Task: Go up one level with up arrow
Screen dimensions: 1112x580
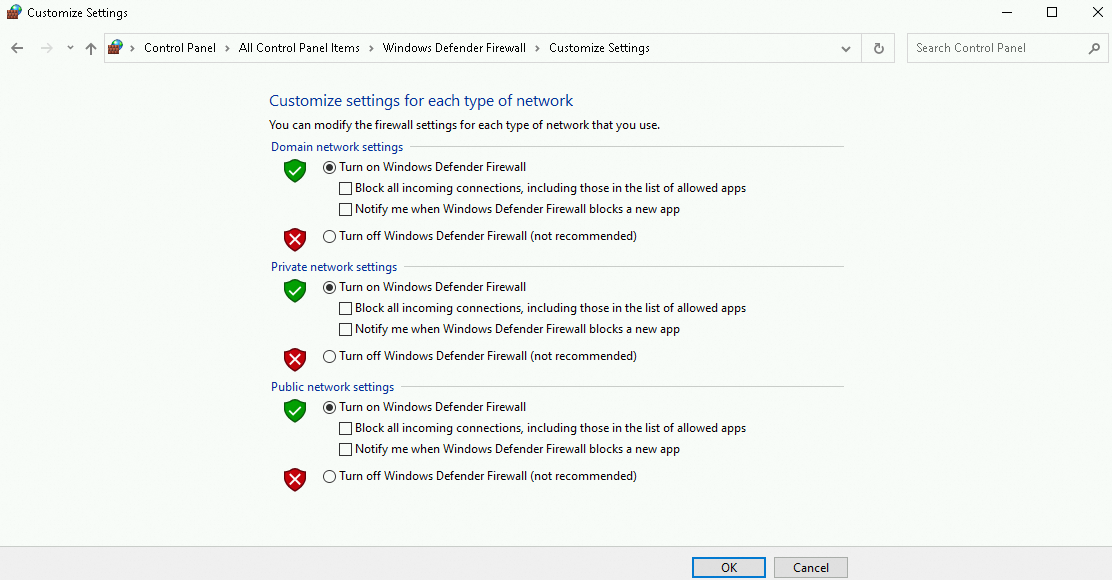Action: tap(91, 48)
